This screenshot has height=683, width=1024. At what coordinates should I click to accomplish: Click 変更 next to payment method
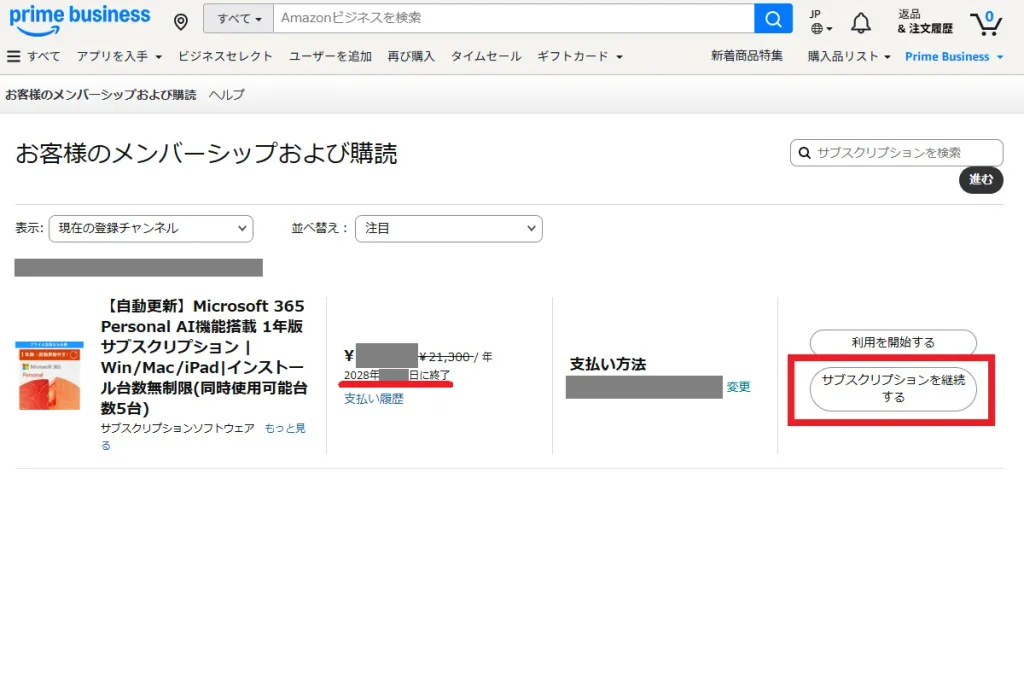pos(739,387)
